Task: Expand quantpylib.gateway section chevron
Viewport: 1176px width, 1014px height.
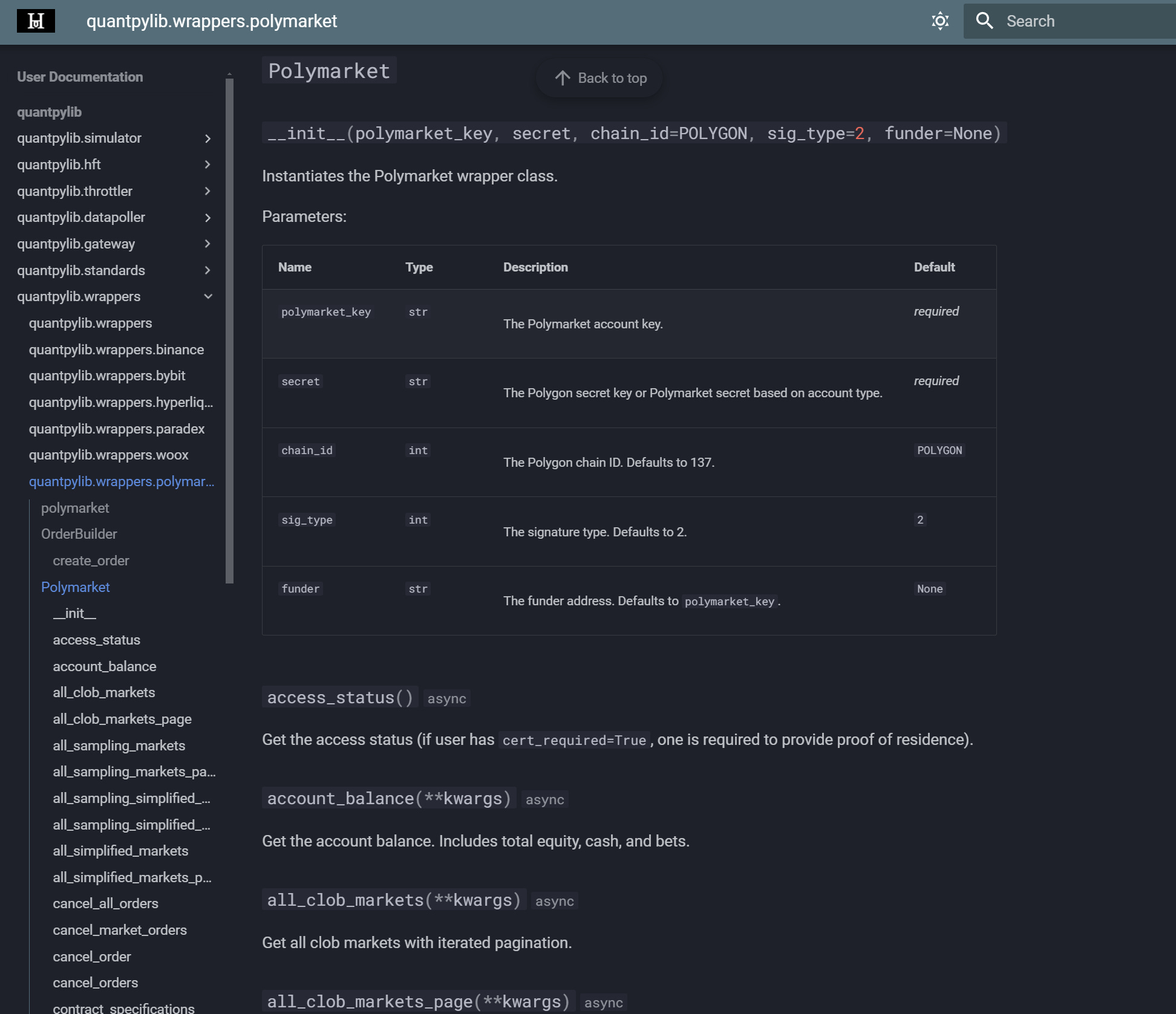Action: (x=207, y=244)
